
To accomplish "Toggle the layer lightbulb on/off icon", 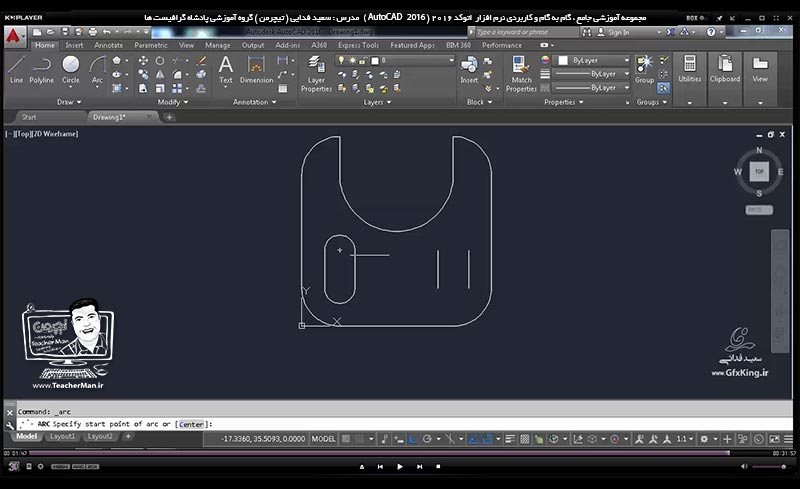I will point(341,60).
